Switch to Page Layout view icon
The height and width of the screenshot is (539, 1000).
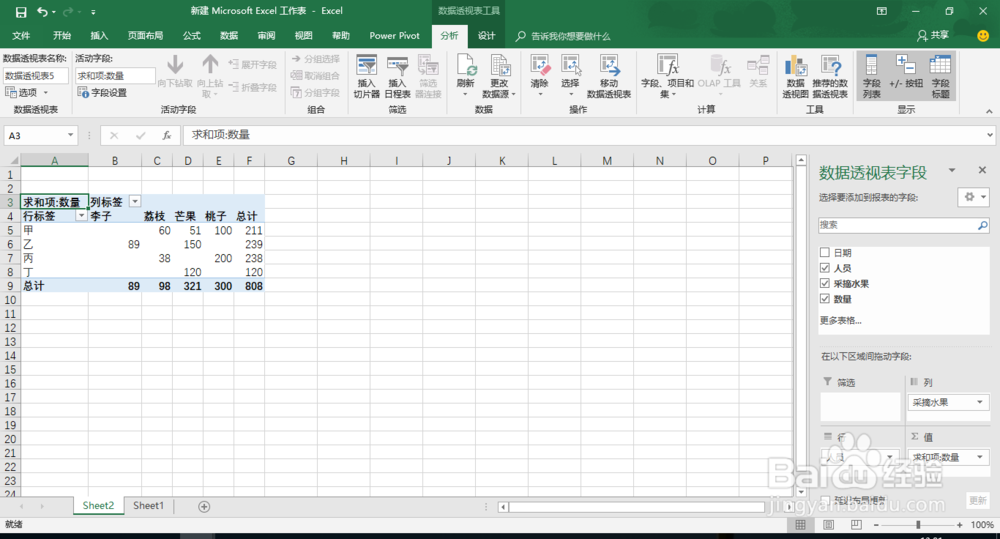828,525
